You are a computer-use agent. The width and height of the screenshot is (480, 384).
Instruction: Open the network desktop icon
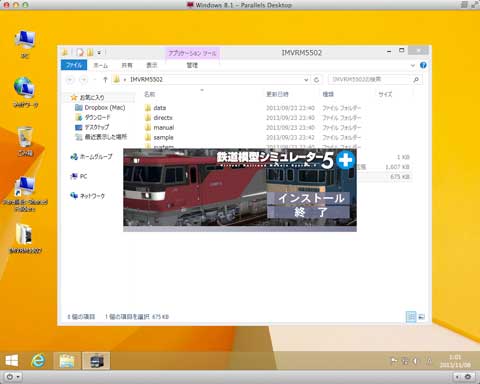(26, 92)
